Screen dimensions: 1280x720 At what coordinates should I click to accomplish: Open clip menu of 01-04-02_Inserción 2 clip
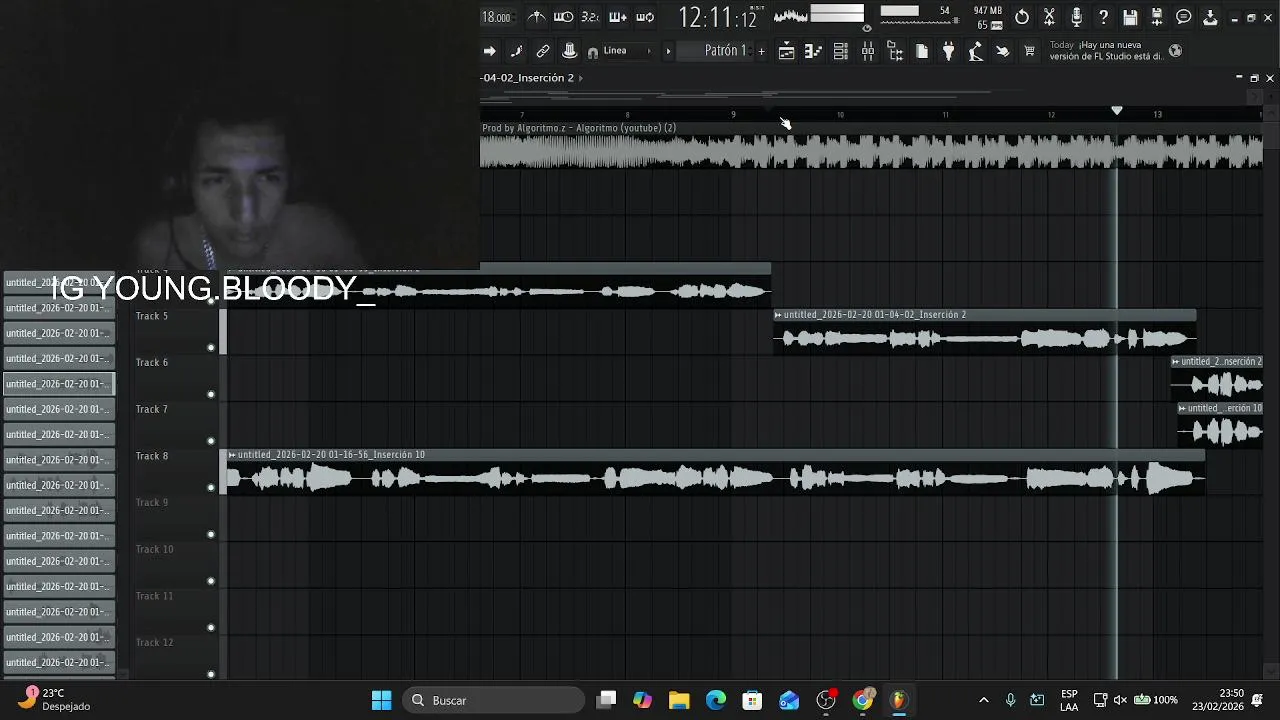pos(778,315)
